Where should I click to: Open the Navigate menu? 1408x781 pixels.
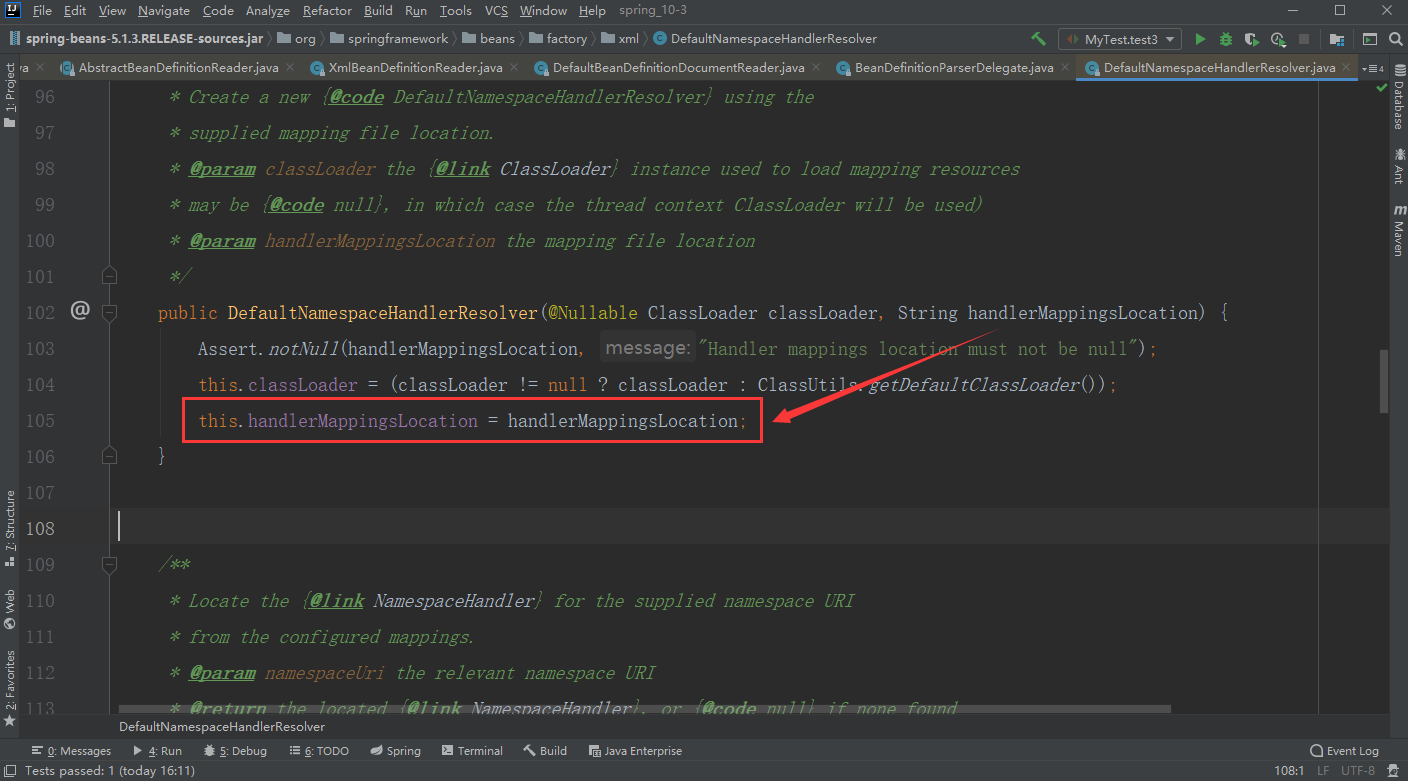(x=164, y=11)
